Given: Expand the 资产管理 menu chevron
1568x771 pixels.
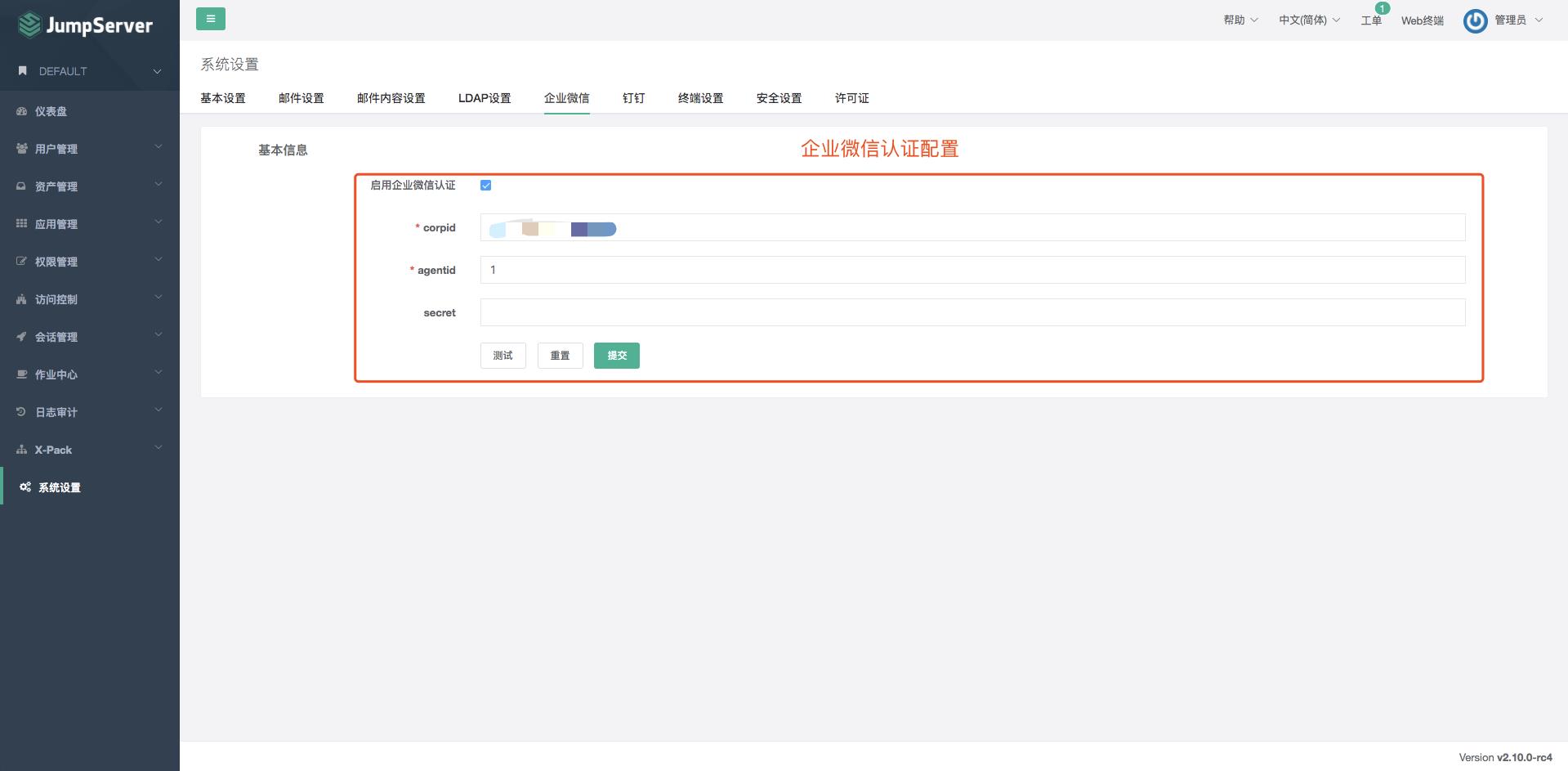Looking at the screenshot, I should coord(159,185).
